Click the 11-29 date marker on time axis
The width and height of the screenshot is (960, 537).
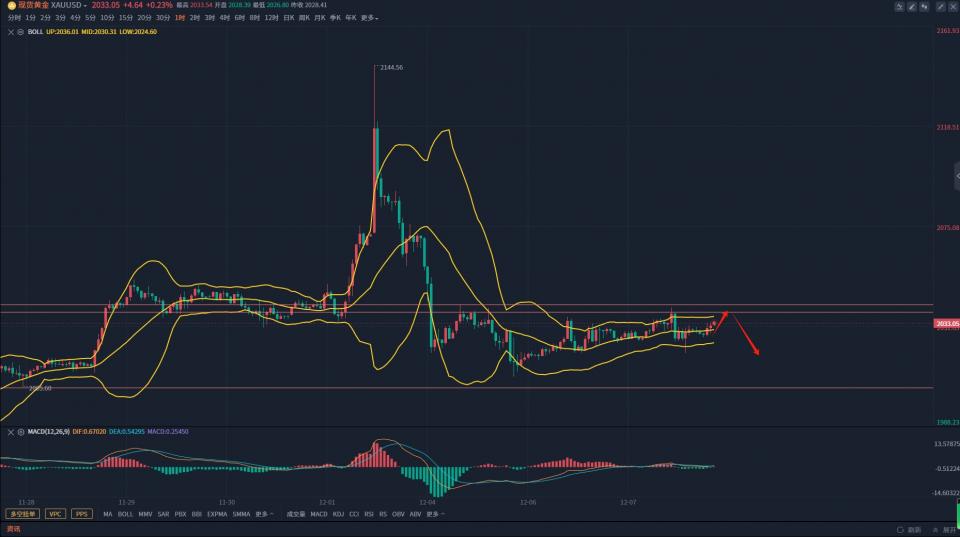click(126, 502)
